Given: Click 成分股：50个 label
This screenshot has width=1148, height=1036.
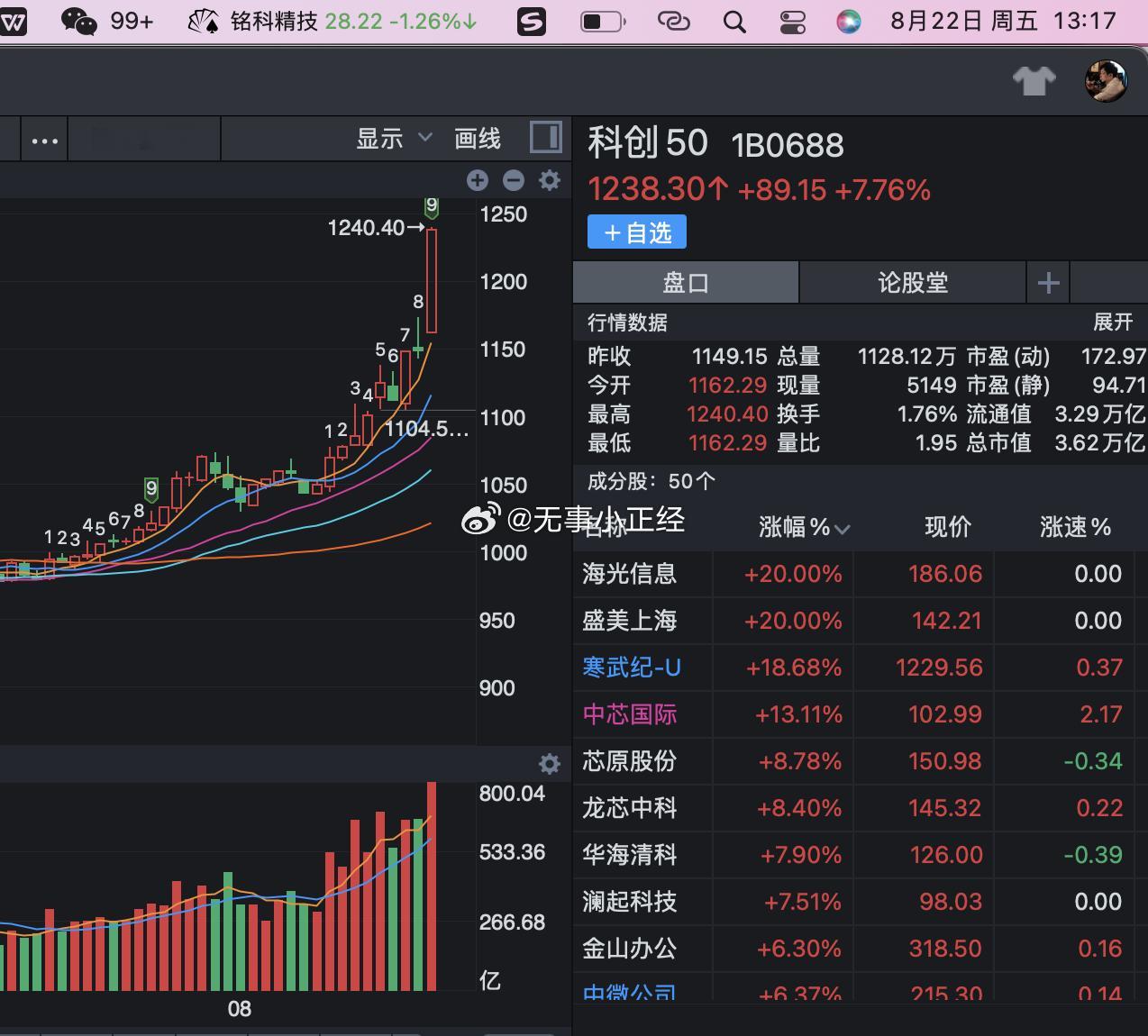Looking at the screenshot, I should [x=651, y=481].
